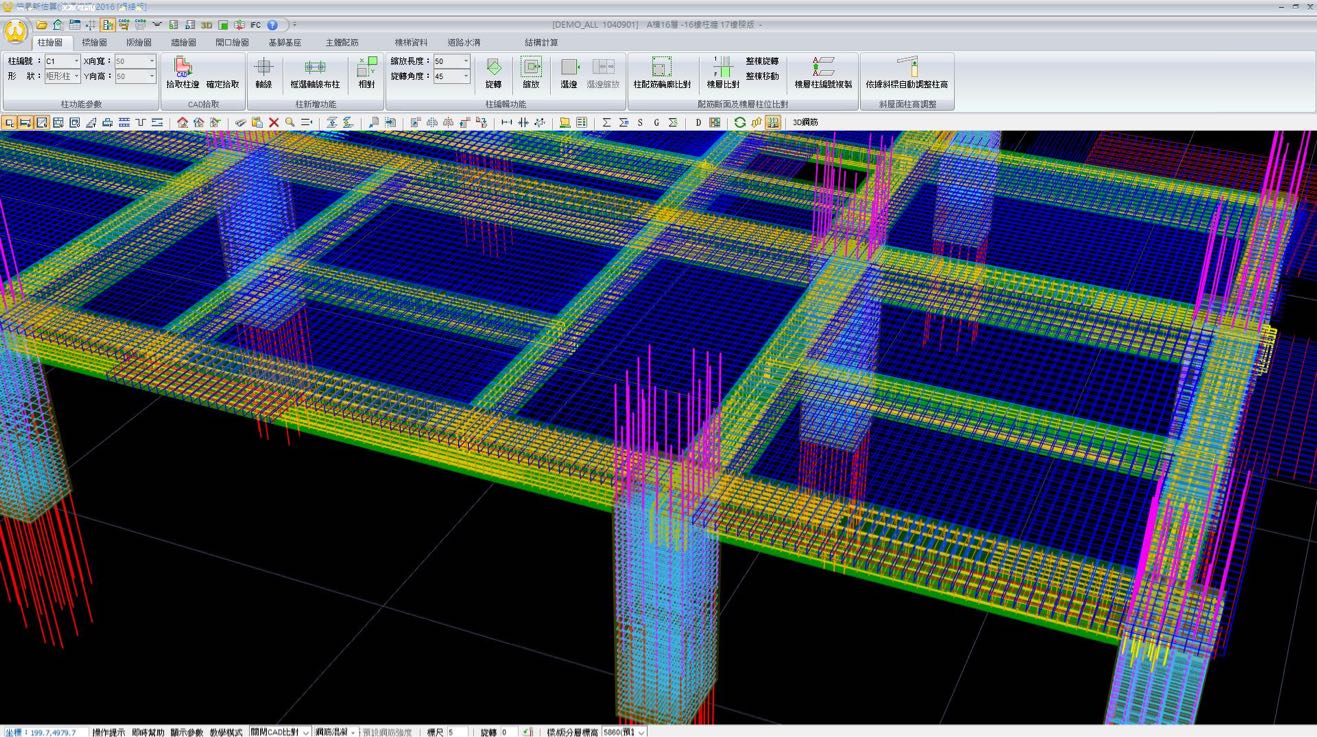The width and height of the screenshot is (1317, 737).
Task: Open the 形狀 矩形柱 dropdown
Action: pyautogui.click(x=76, y=76)
